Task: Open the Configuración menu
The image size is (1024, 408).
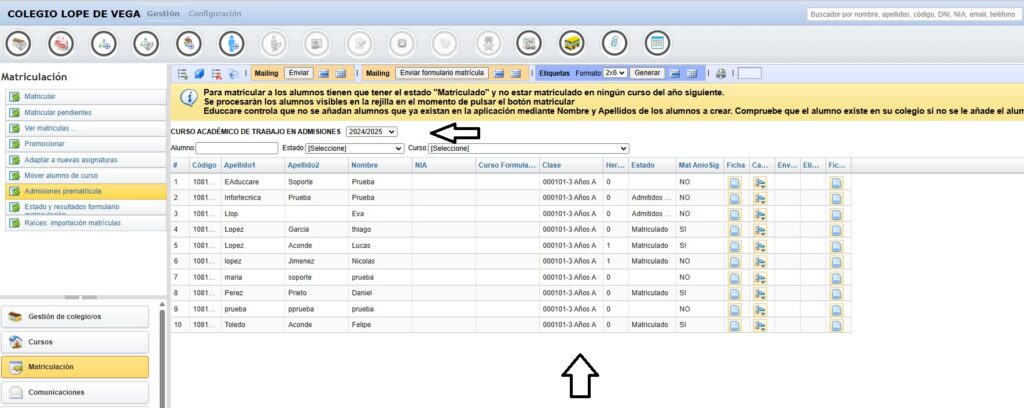Action: (214, 14)
